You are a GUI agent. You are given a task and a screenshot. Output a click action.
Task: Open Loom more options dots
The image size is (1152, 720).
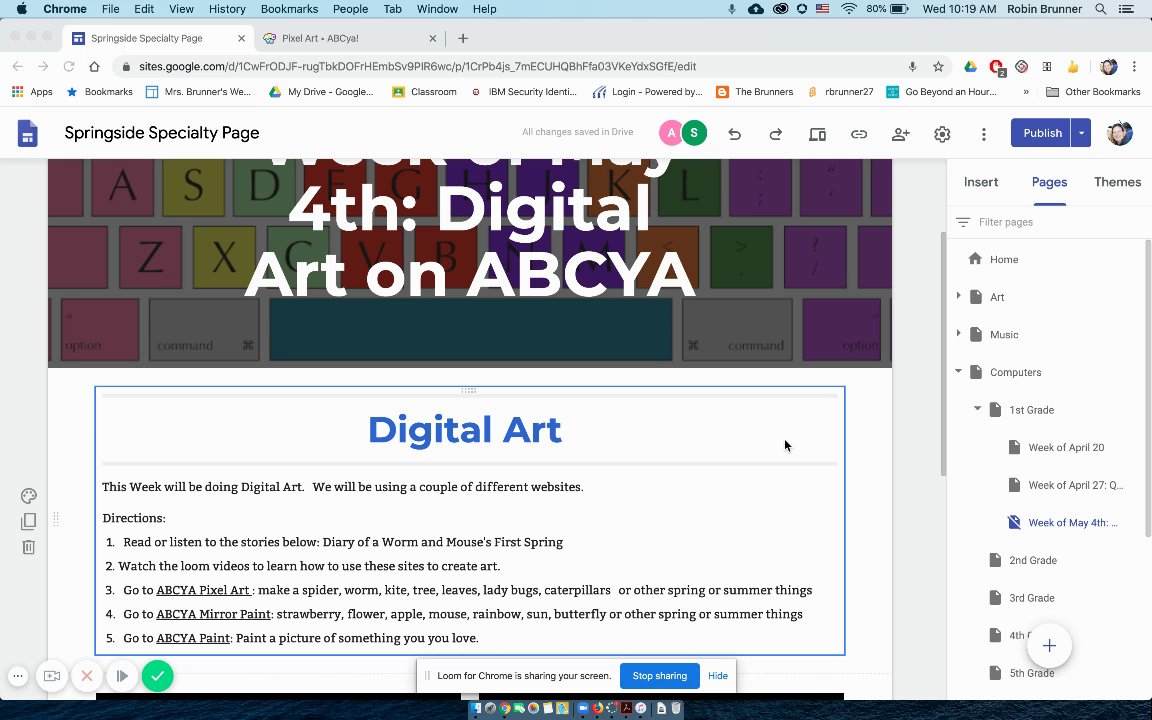click(x=18, y=676)
